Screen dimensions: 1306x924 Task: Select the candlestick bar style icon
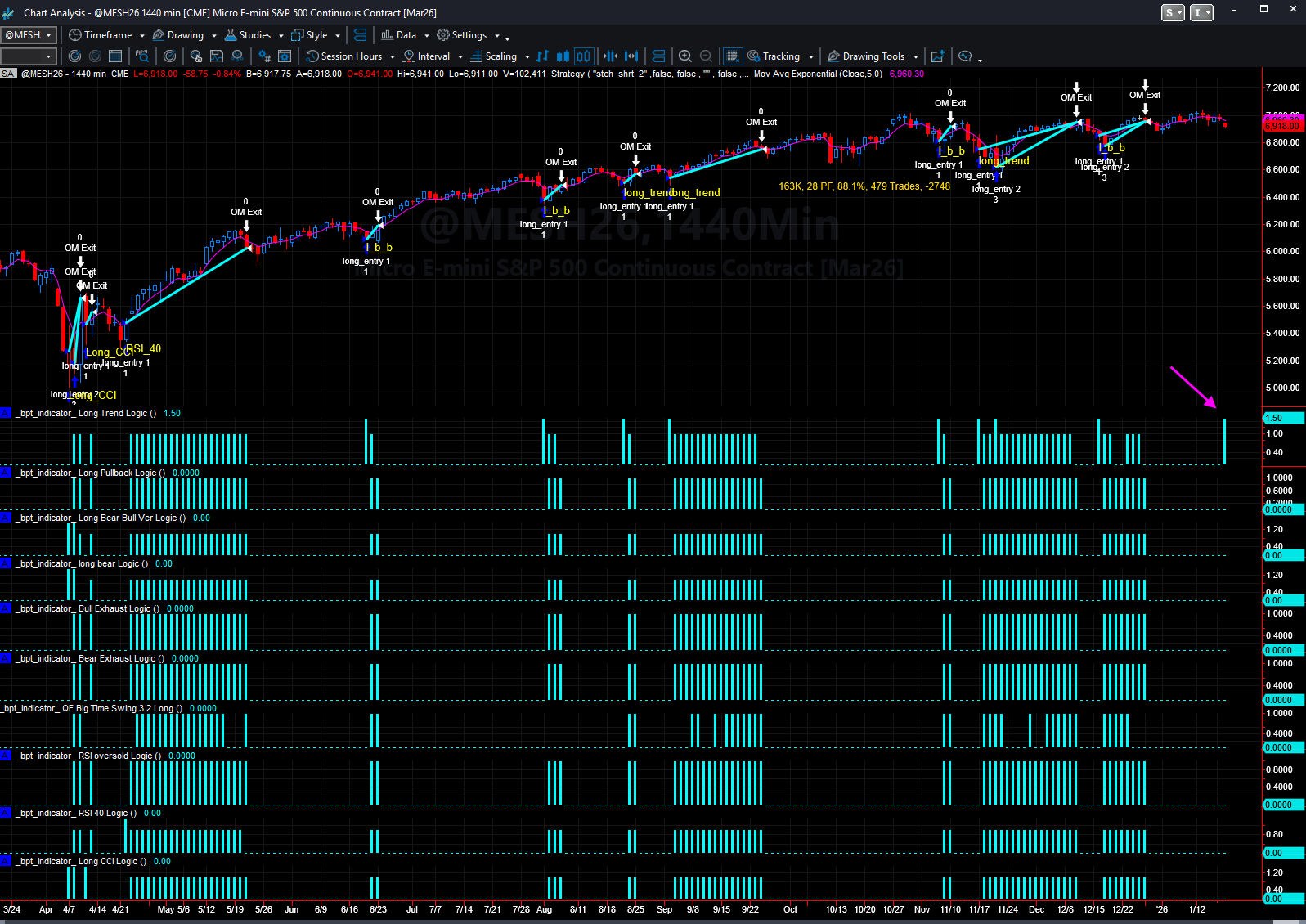[563, 56]
